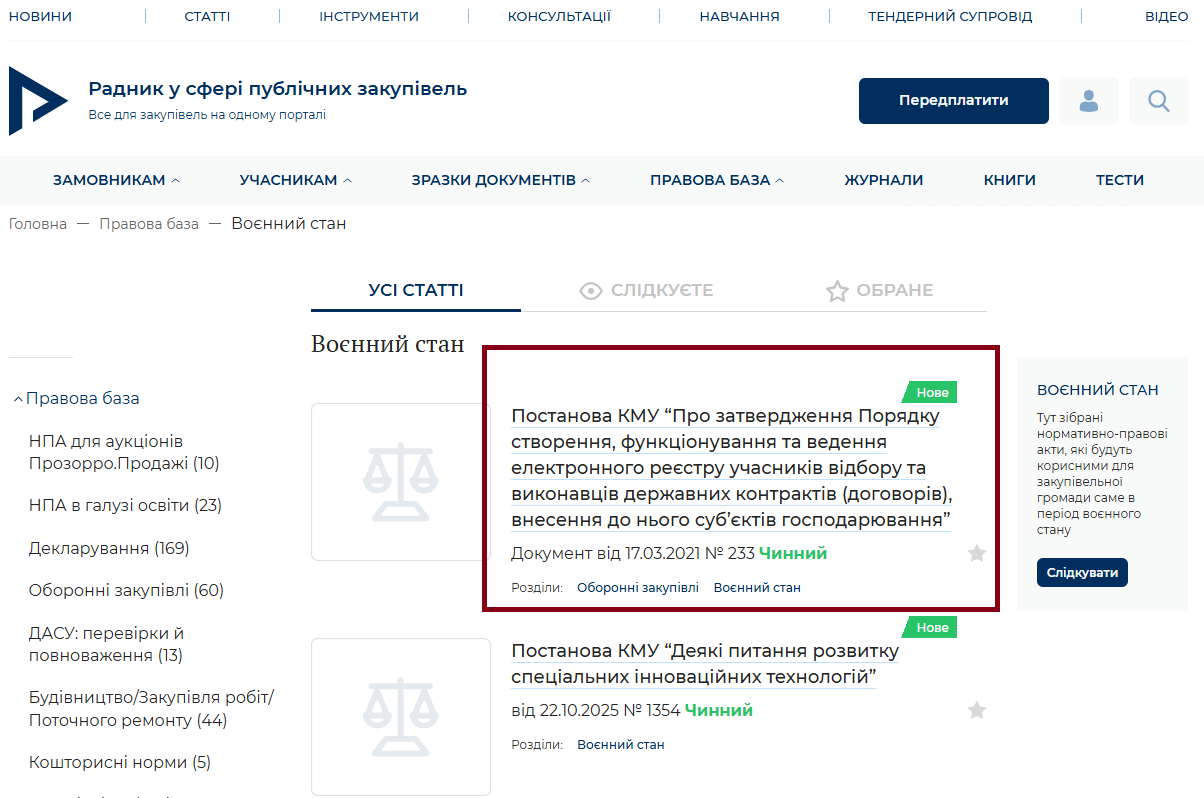Click the scales thumbnail of second document
This screenshot has width=1204, height=798.
[x=400, y=716]
